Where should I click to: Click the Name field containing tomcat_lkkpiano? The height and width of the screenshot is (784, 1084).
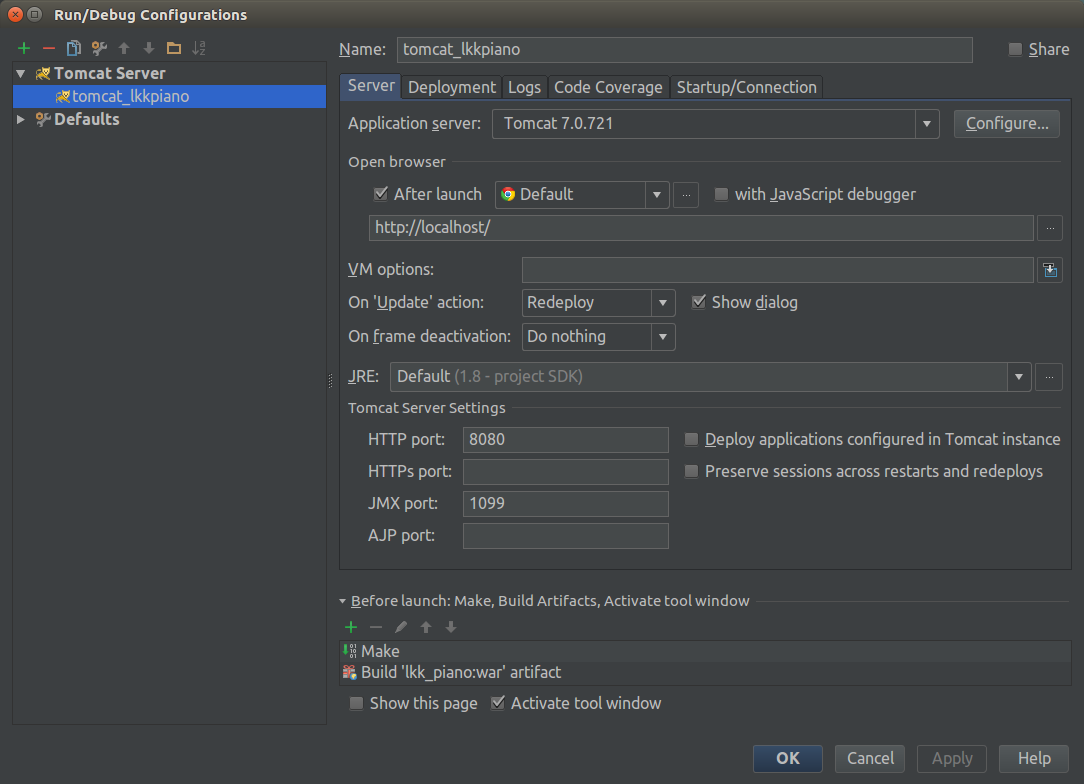point(684,50)
